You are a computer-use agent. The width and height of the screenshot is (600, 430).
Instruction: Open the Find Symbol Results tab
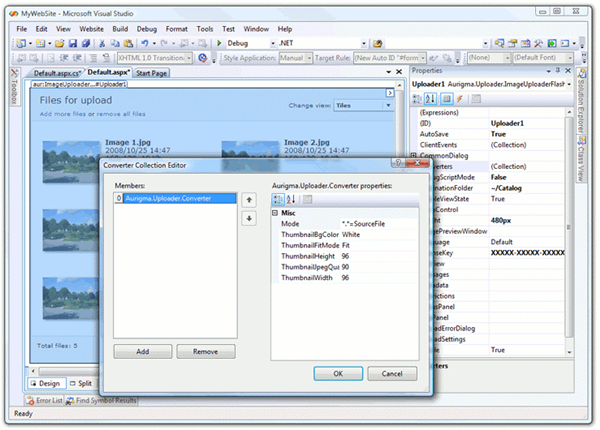pos(101,401)
